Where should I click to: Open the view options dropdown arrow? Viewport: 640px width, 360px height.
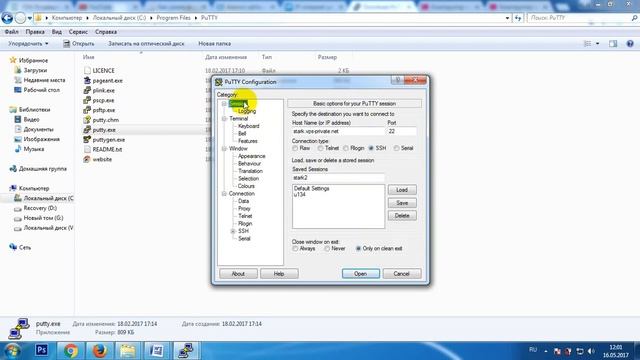pyautogui.click(x=598, y=44)
